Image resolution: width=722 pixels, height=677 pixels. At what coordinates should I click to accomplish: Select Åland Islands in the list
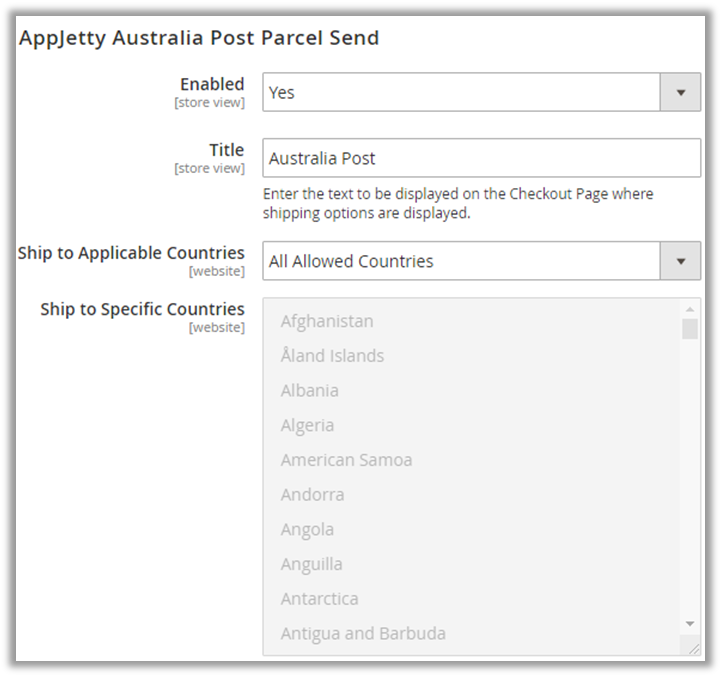(x=332, y=356)
